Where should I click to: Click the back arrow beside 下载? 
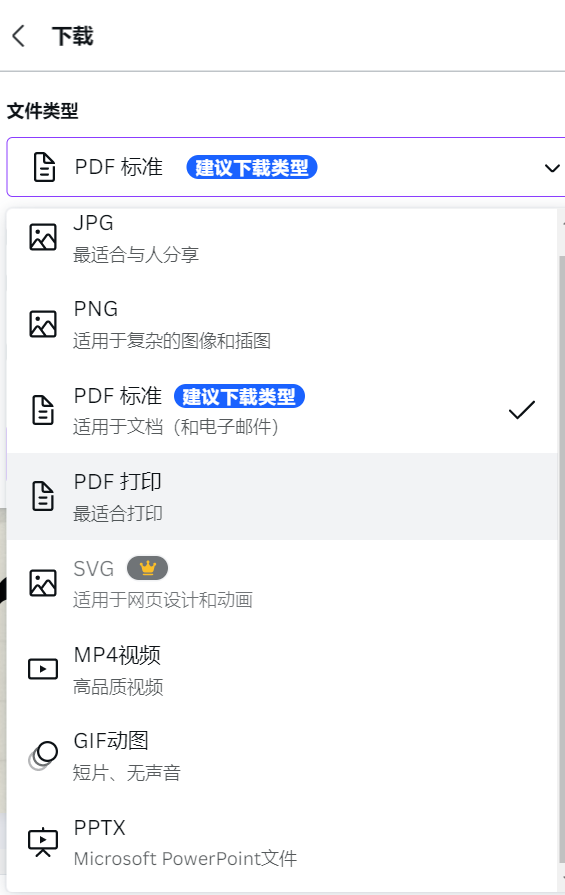[19, 35]
